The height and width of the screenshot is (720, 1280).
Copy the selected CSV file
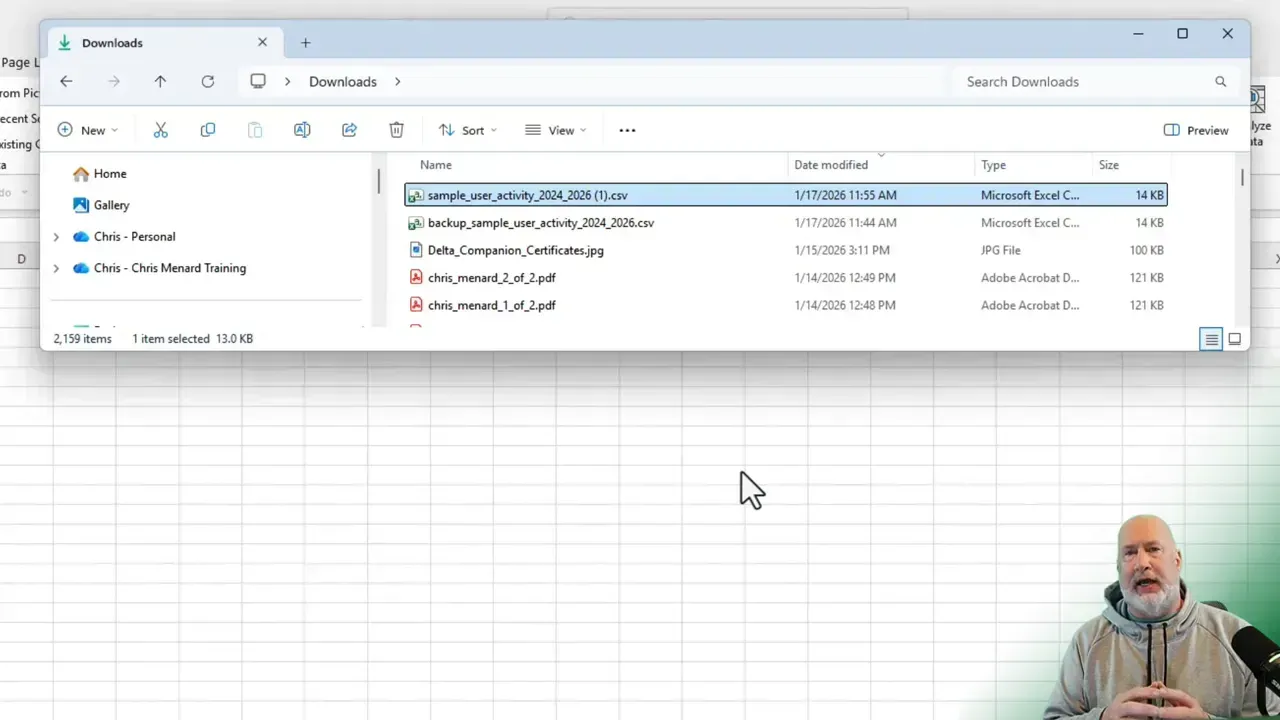pyautogui.click(x=207, y=129)
